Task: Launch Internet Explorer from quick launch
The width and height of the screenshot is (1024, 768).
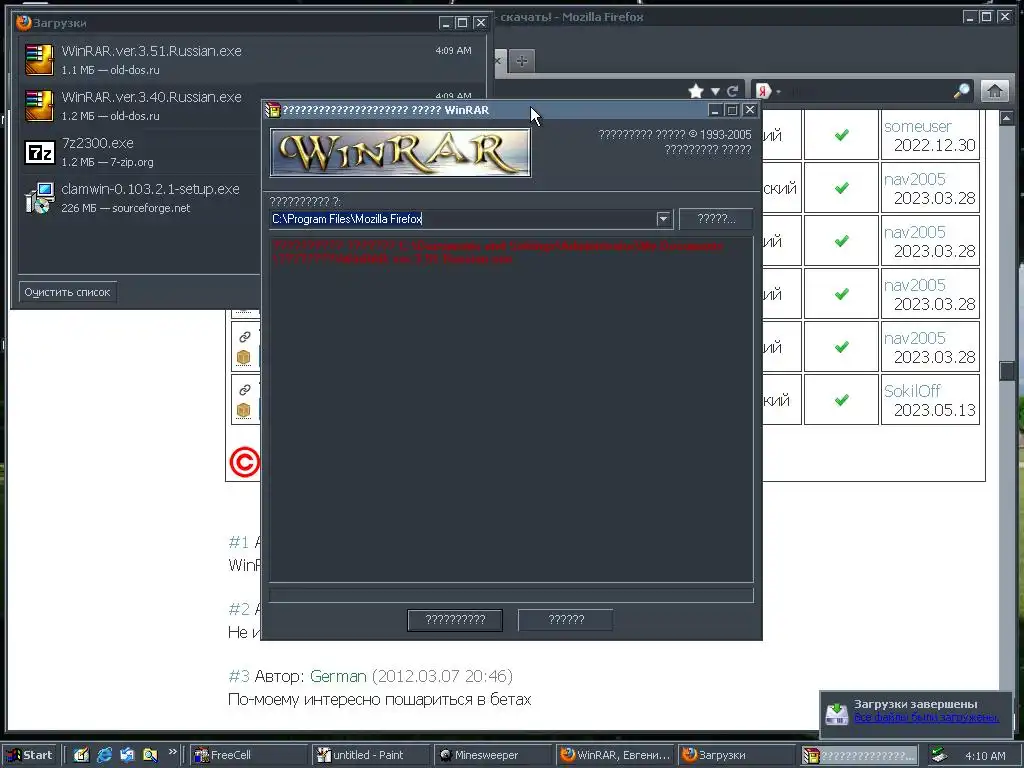Action: coord(104,755)
